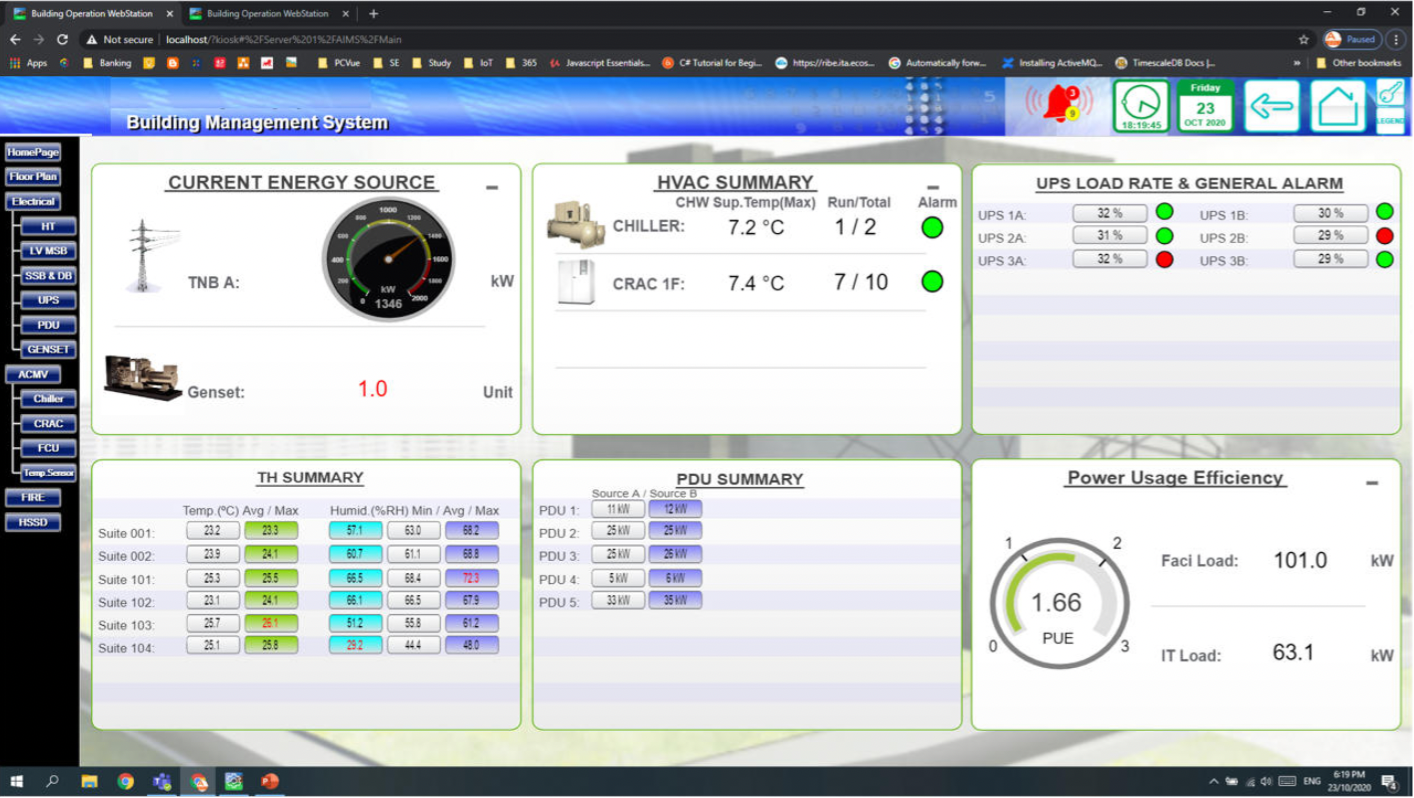Click the address bar URL
Image resolution: width=1414 pixels, height=798 pixels.
(283, 39)
